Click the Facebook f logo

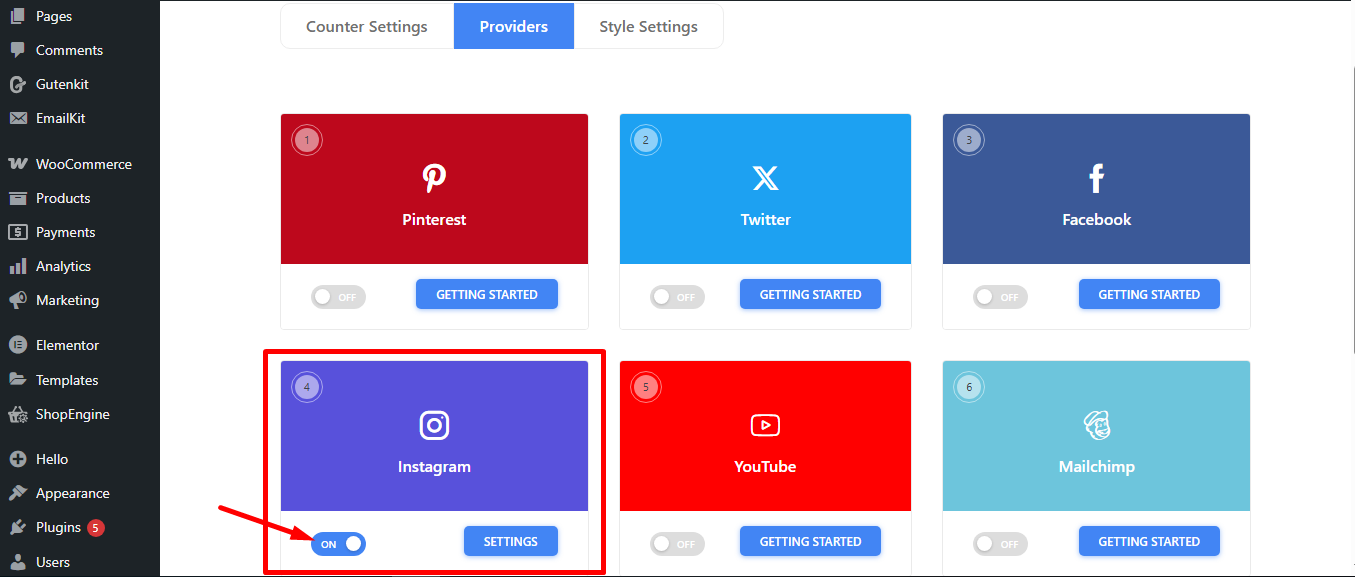[x=1096, y=178]
